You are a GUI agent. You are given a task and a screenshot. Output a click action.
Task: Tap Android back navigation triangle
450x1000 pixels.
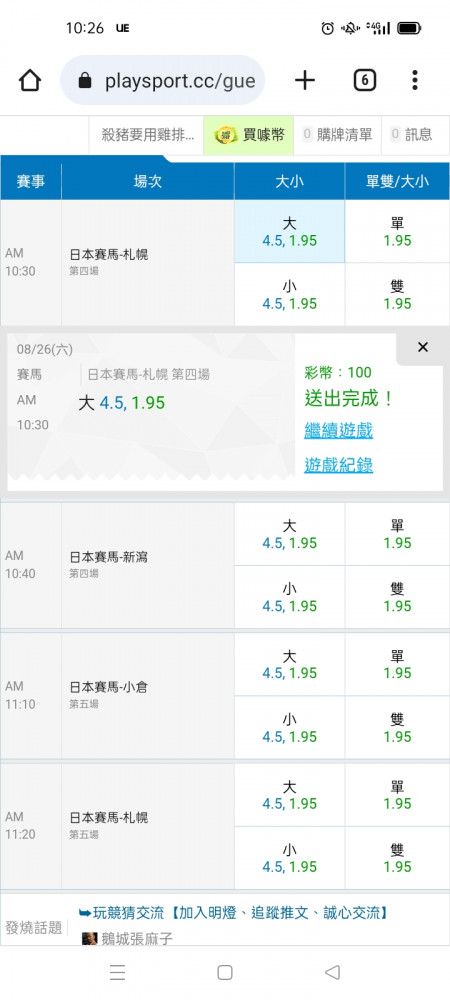coord(332,972)
